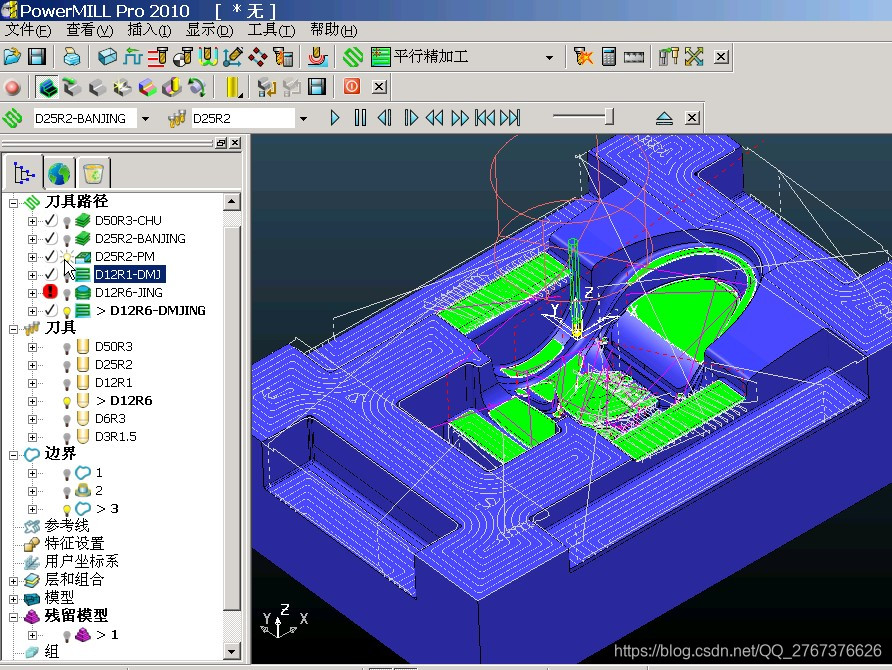Click the eject icon on simulation bar
This screenshot has height=670, width=892.
pyautogui.click(x=664, y=118)
